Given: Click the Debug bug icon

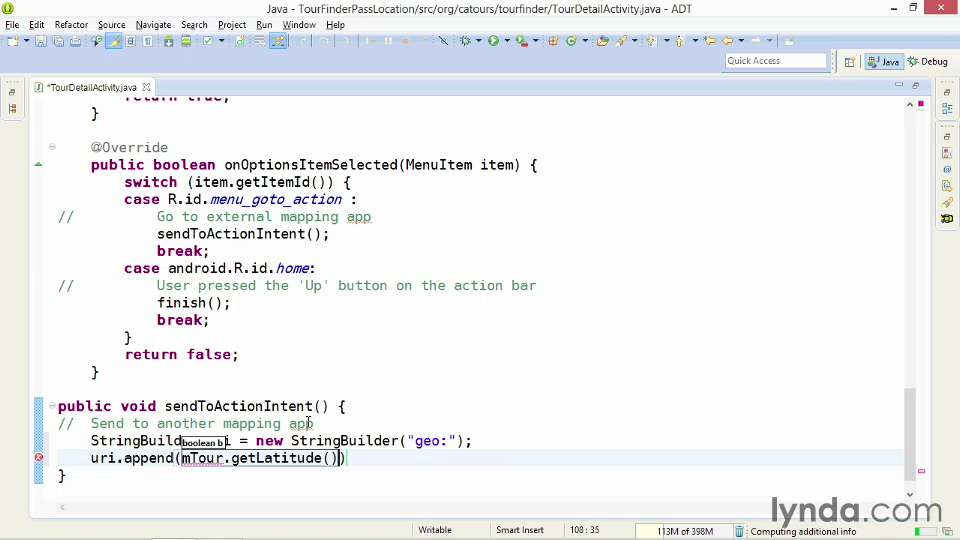Looking at the screenshot, I should pos(465,41).
